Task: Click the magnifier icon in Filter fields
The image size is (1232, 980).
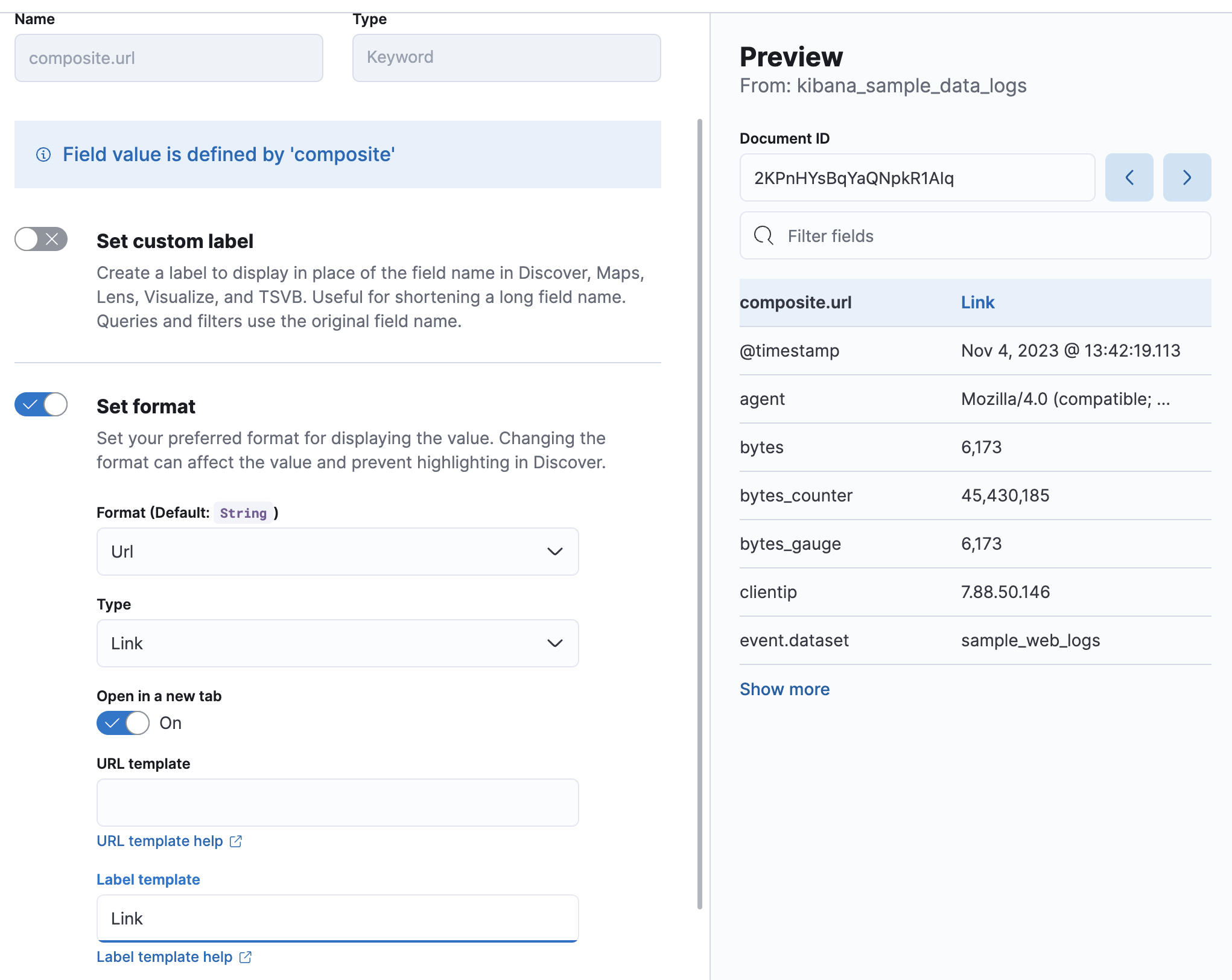Action: coord(764,236)
